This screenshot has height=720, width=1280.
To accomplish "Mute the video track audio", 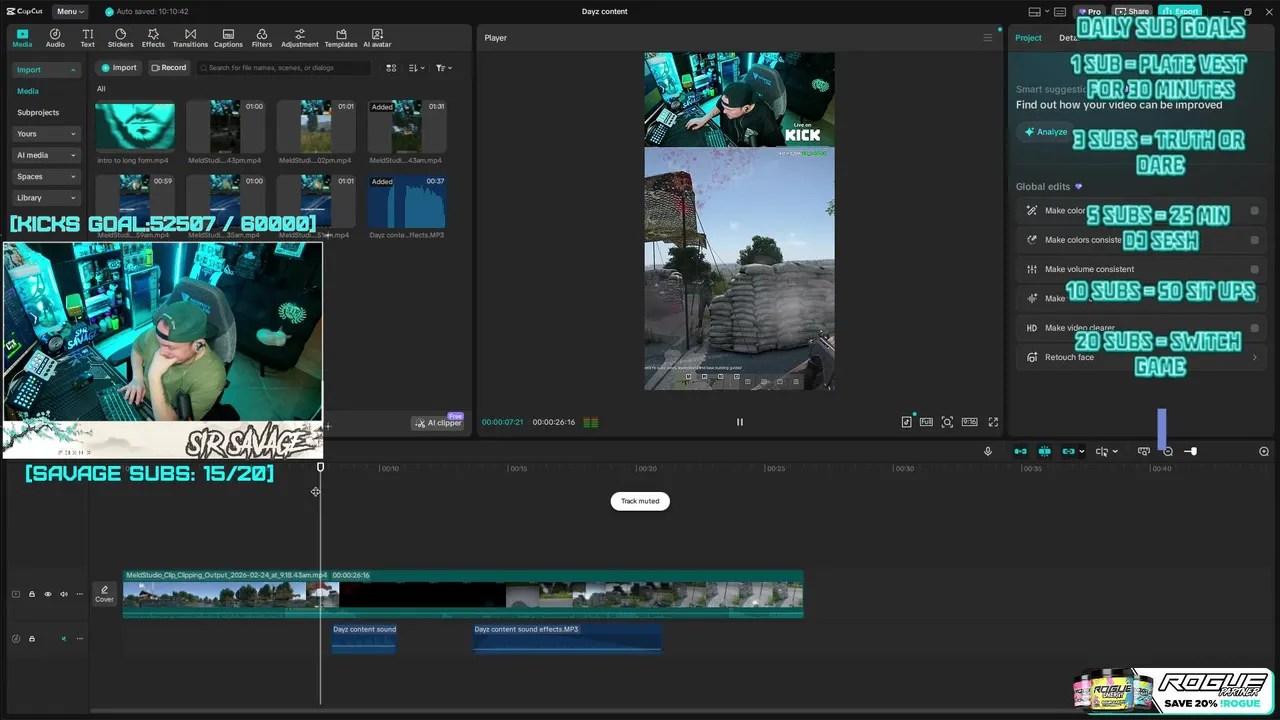I will coord(64,594).
